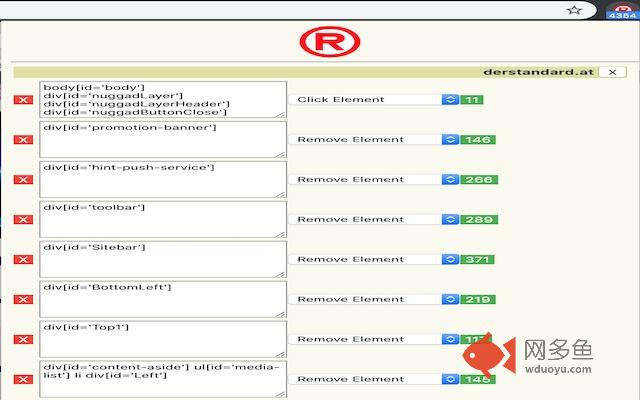640x400 pixels.
Task: Delete the toolbar rule with red X
Action: pos(23,220)
